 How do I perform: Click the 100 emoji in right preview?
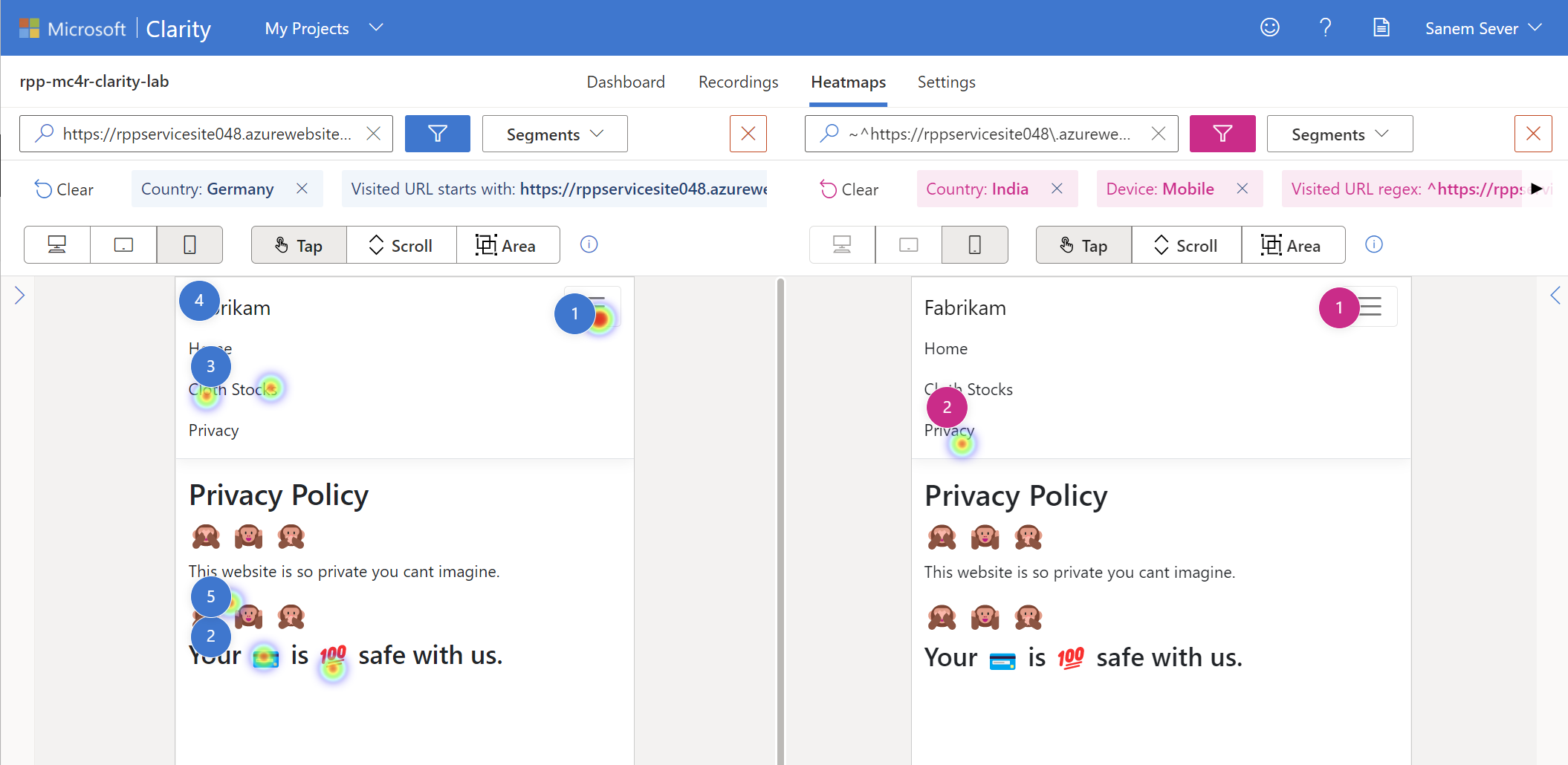tap(1071, 657)
